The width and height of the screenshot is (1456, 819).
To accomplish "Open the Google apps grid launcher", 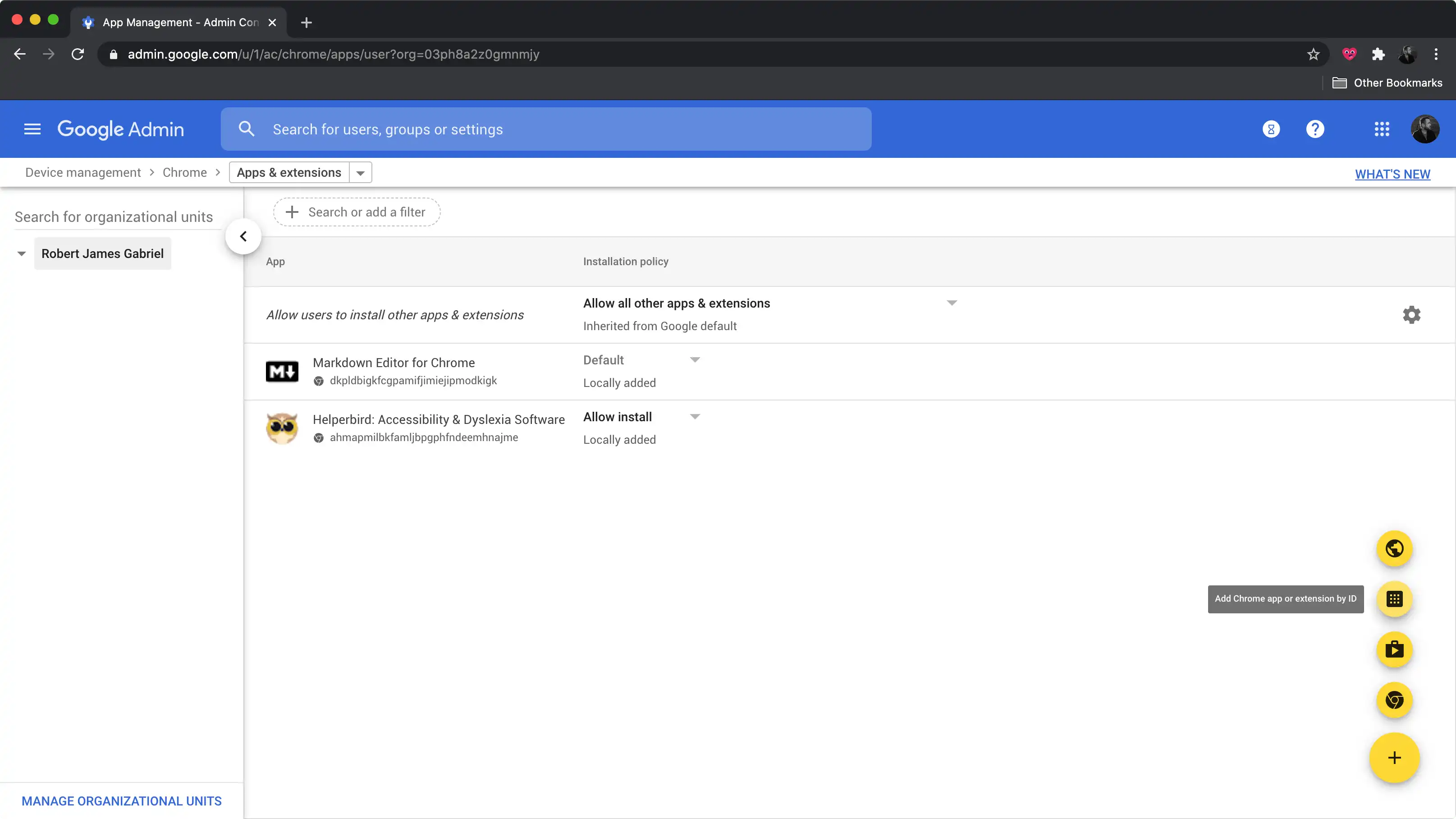I will click(x=1382, y=129).
